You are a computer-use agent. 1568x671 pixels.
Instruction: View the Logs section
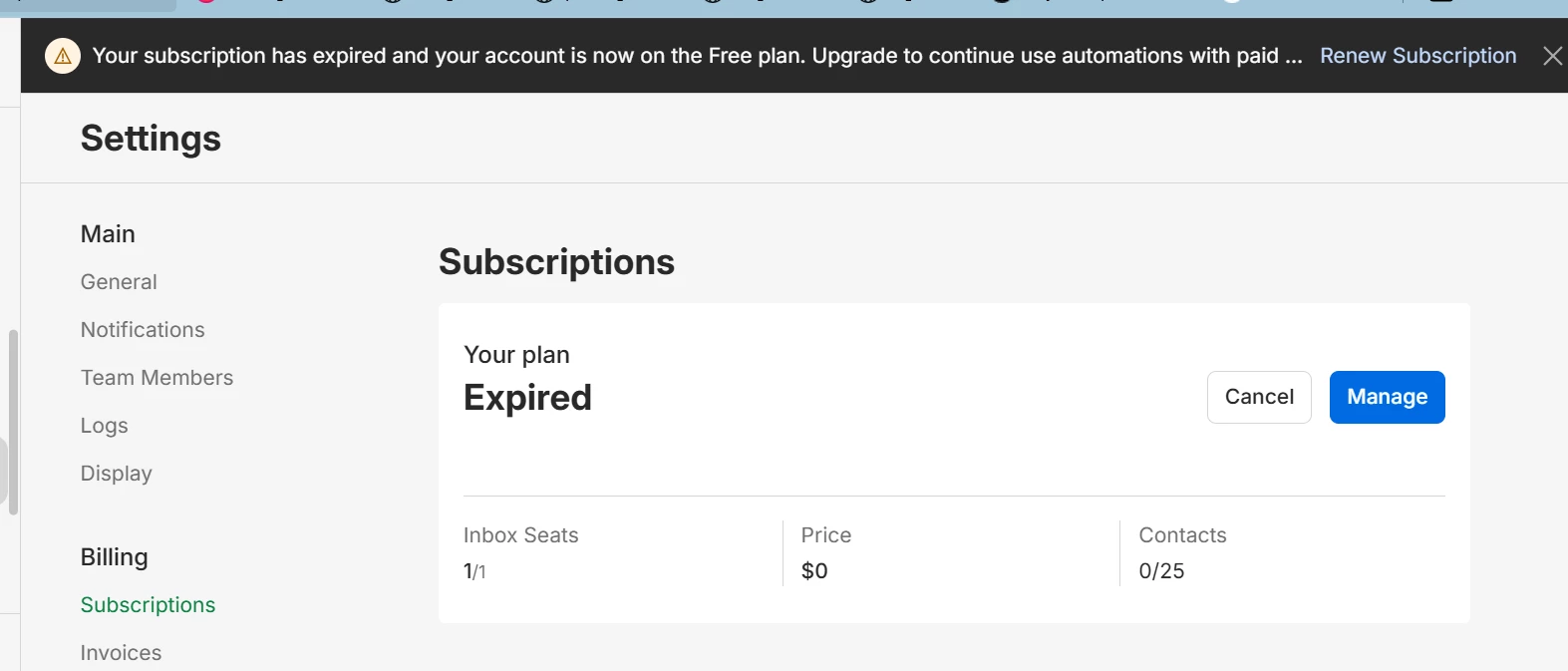pos(104,426)
